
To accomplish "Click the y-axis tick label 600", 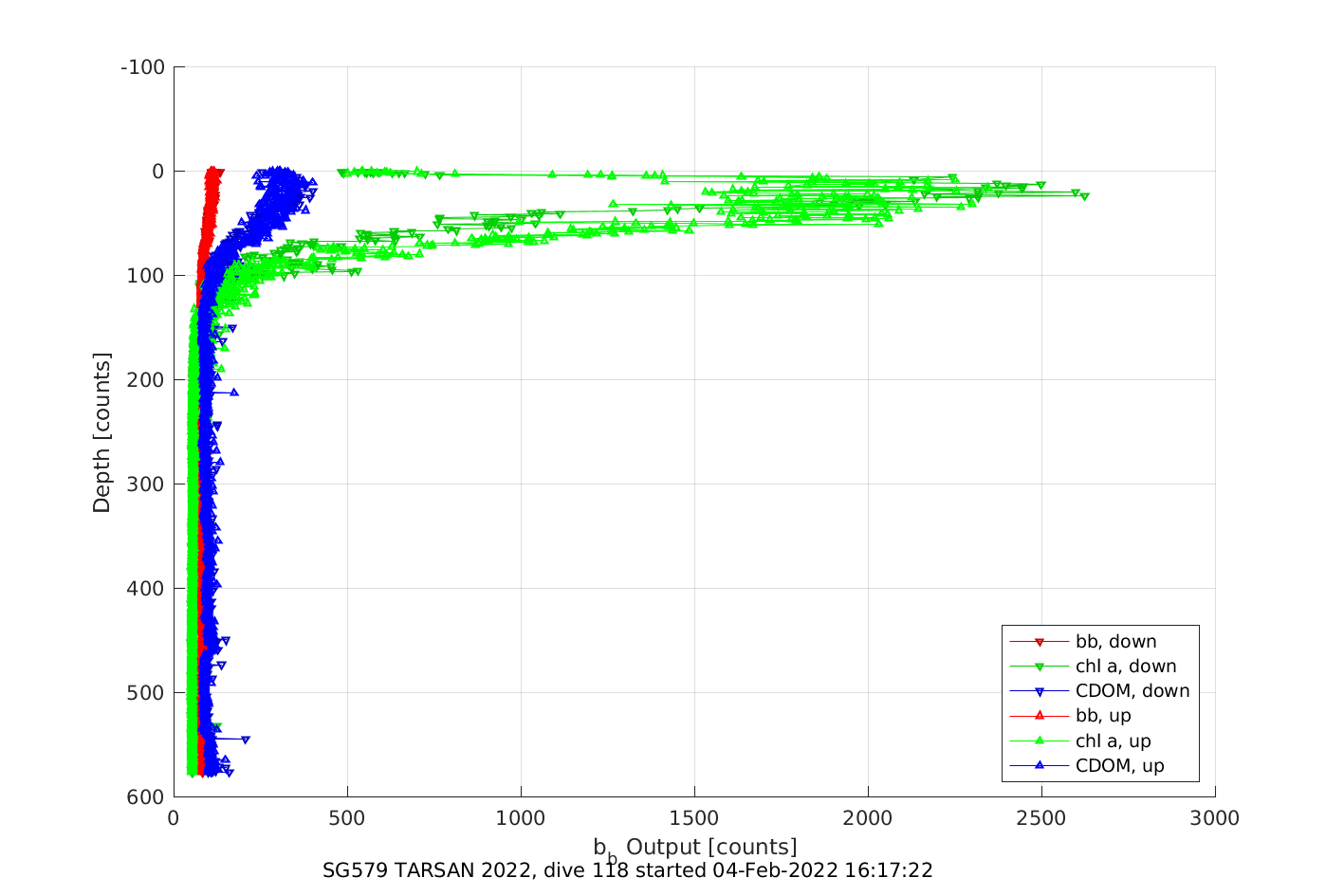I will [147, 797].
